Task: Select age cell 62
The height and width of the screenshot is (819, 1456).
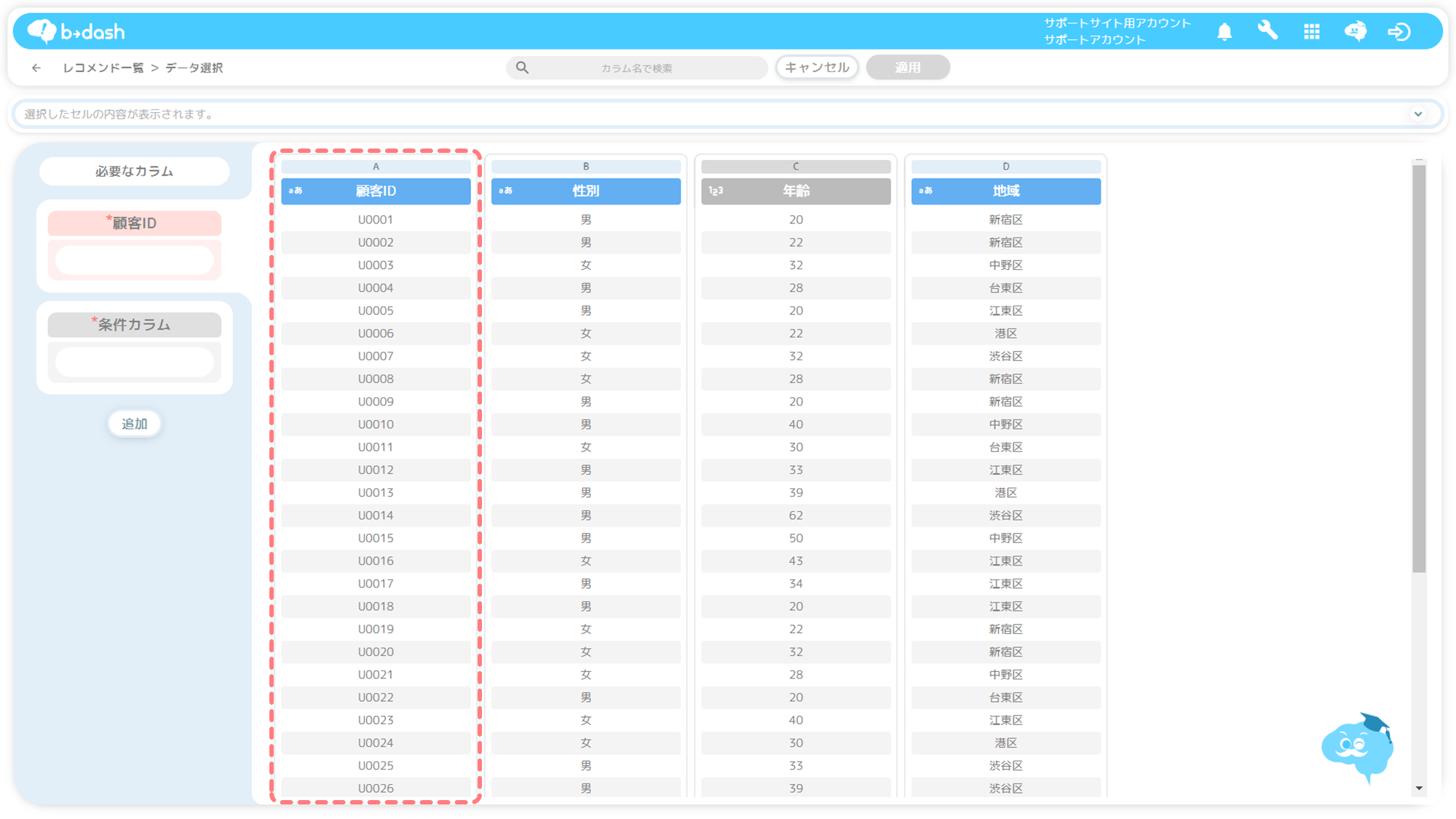Action: [796, 515]
